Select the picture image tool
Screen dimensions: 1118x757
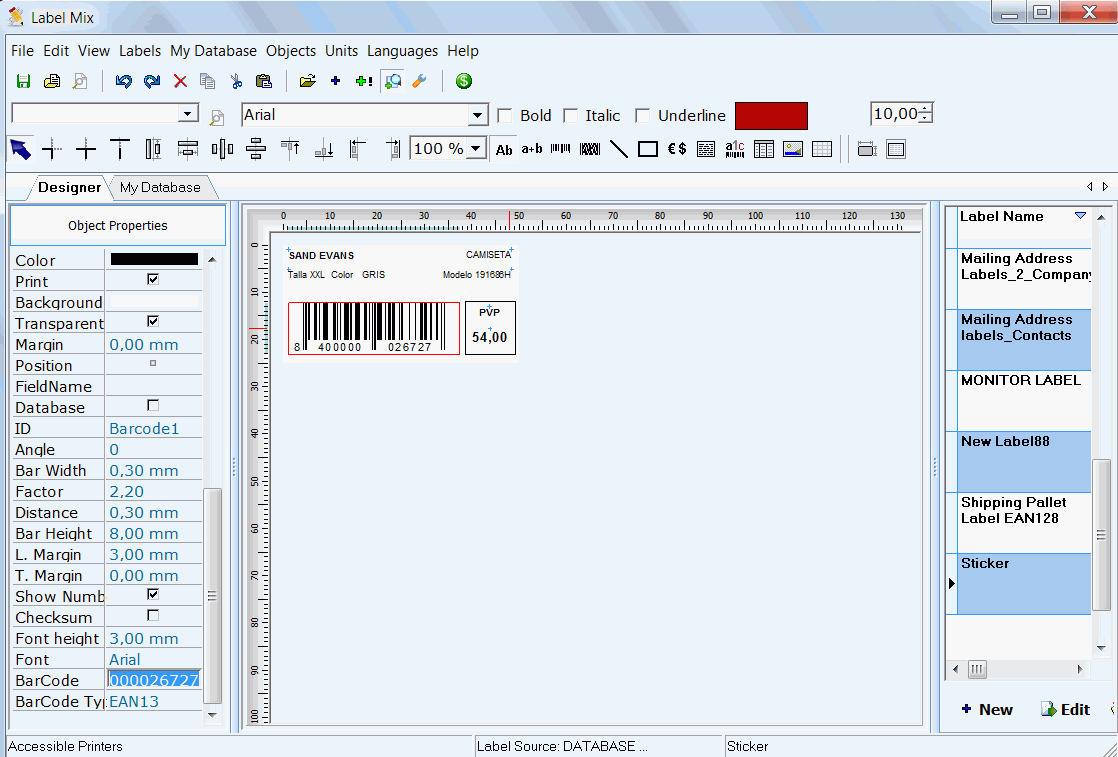793,149
